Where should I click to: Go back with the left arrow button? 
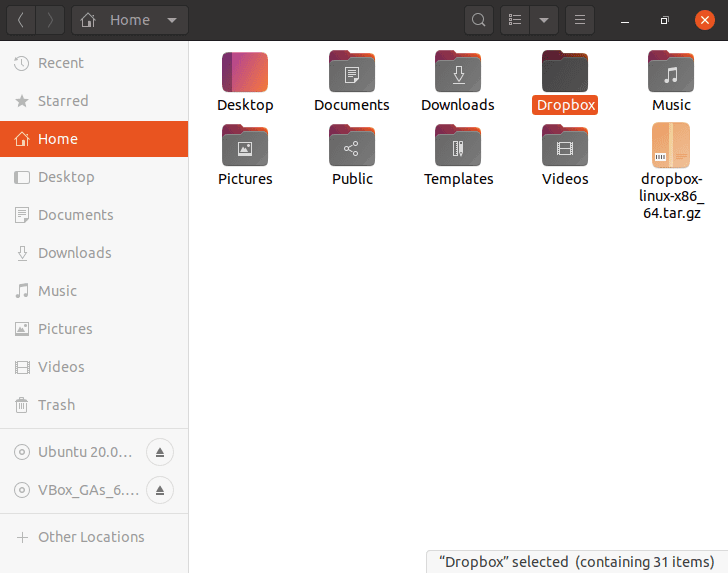(21, 20)
